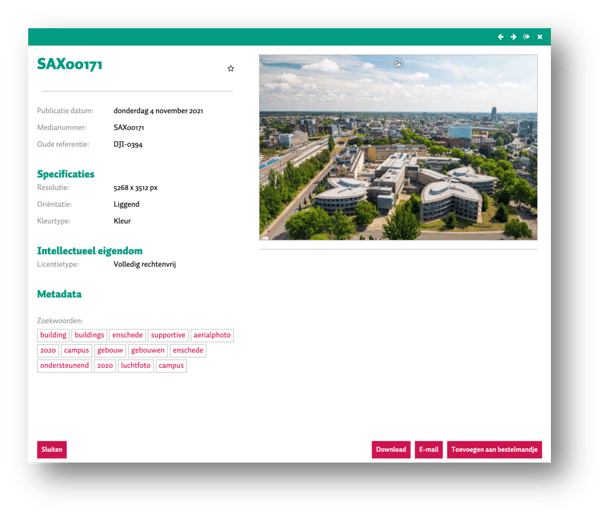Click the 'Specificaties' heading
608x519 pixels.
(66, 174)
